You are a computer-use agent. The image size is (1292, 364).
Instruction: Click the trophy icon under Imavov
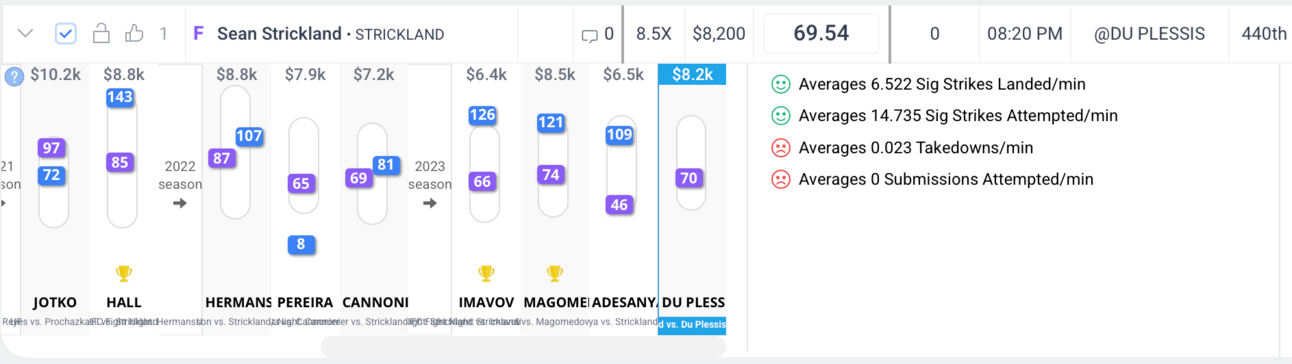(x=486, y=273)
